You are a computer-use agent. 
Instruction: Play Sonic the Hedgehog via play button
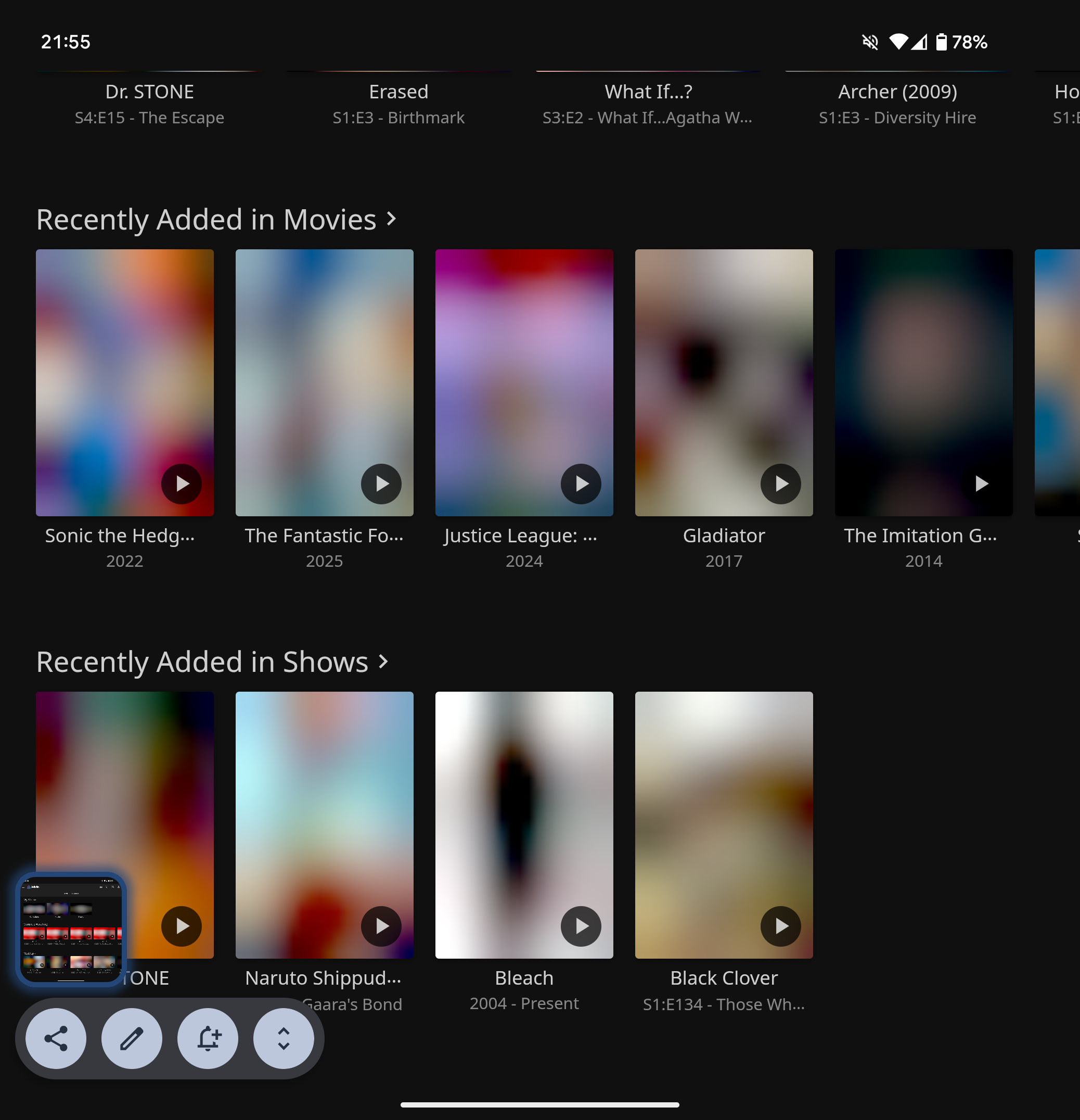pos(182,484)
